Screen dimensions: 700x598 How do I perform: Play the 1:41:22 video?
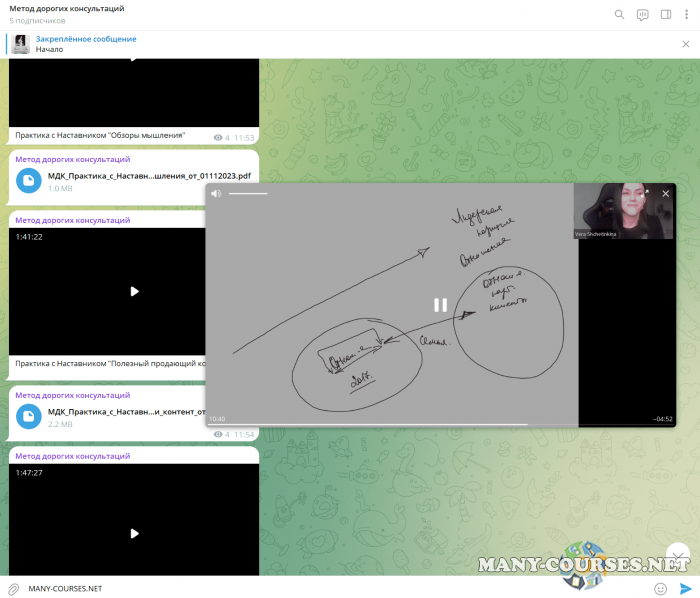tap(134, 291)
